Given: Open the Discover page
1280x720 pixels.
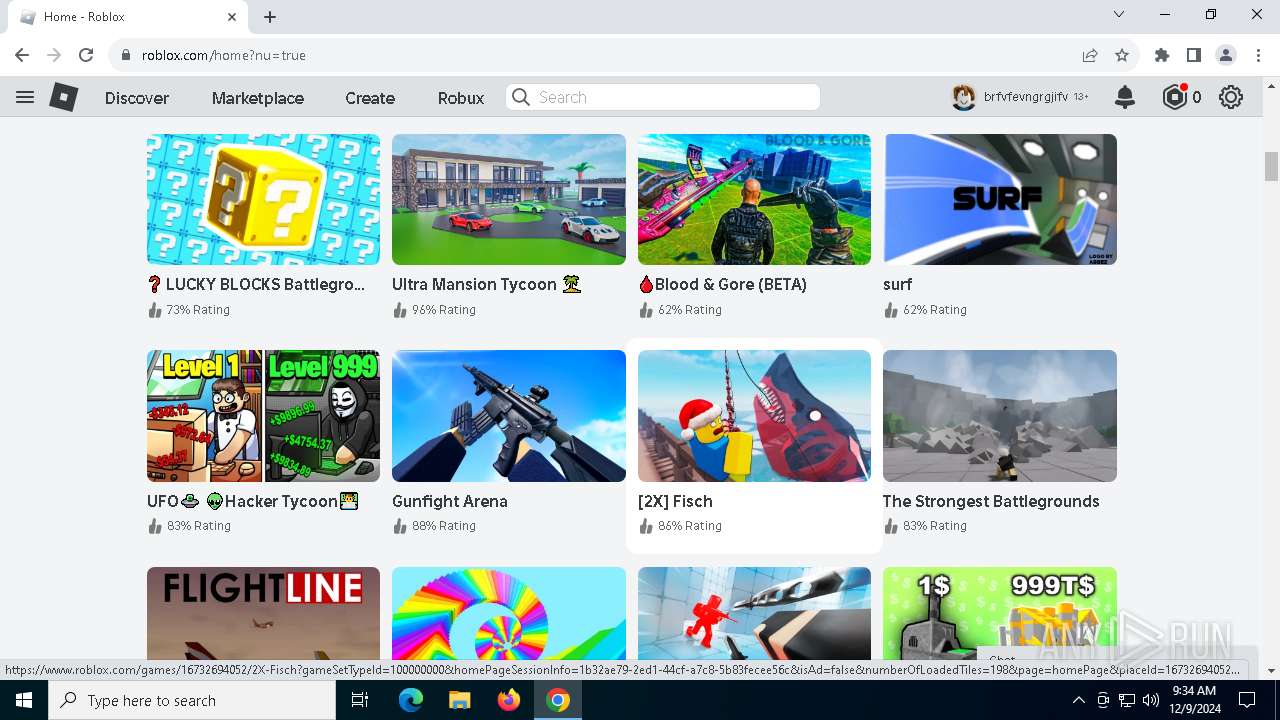Looking at the screenshot, I should coord(137,98).
